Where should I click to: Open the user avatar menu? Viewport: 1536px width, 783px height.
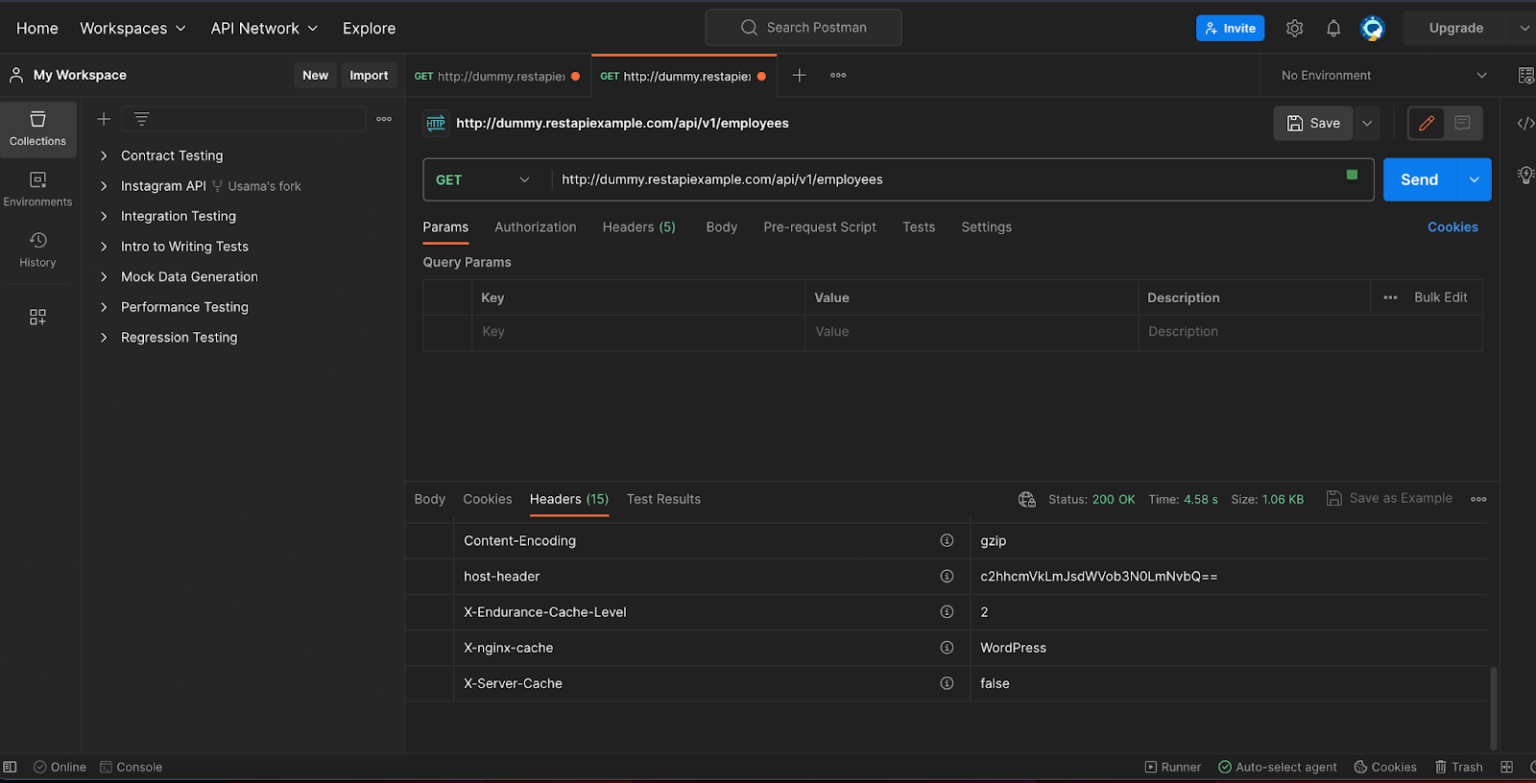pyautogui.click(x=1372, y=28)
